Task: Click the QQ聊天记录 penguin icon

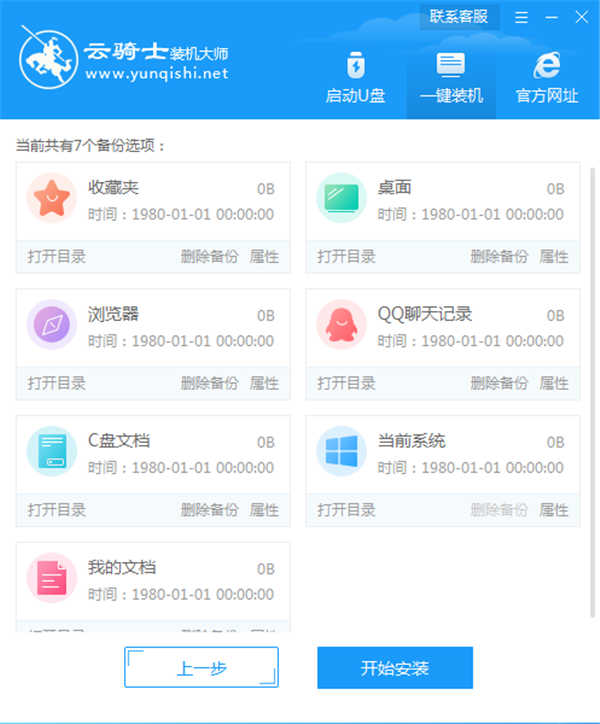Action: [341, 324]
